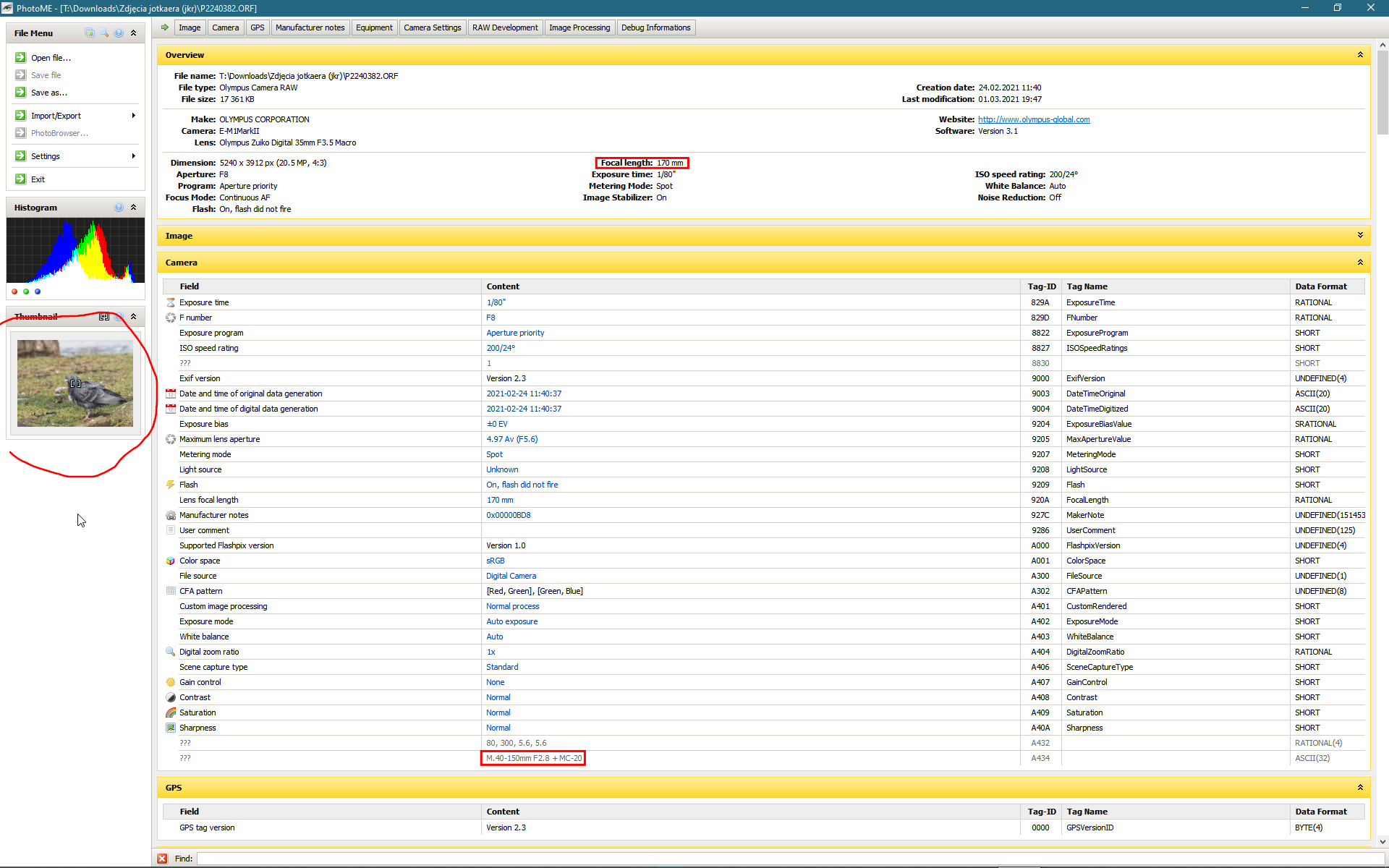Viewport: 1389px width, 868px height.
Task: Switch to Manufacturer notes tab
Action: (310, 27)
